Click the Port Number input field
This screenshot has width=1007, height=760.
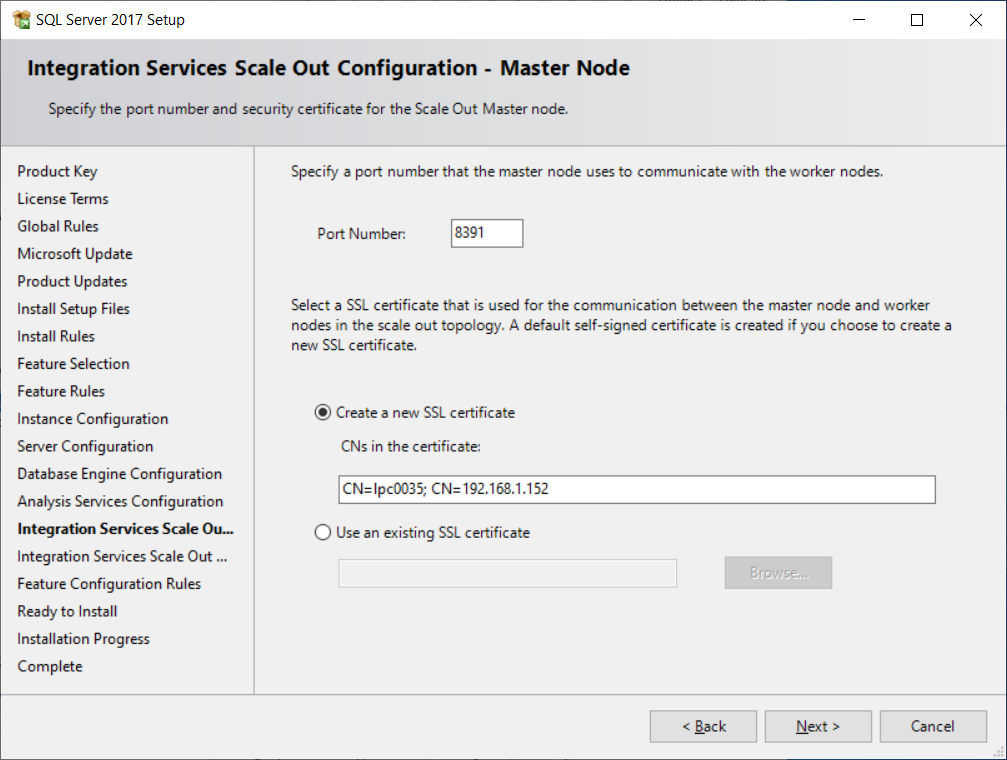pos(487,233)
